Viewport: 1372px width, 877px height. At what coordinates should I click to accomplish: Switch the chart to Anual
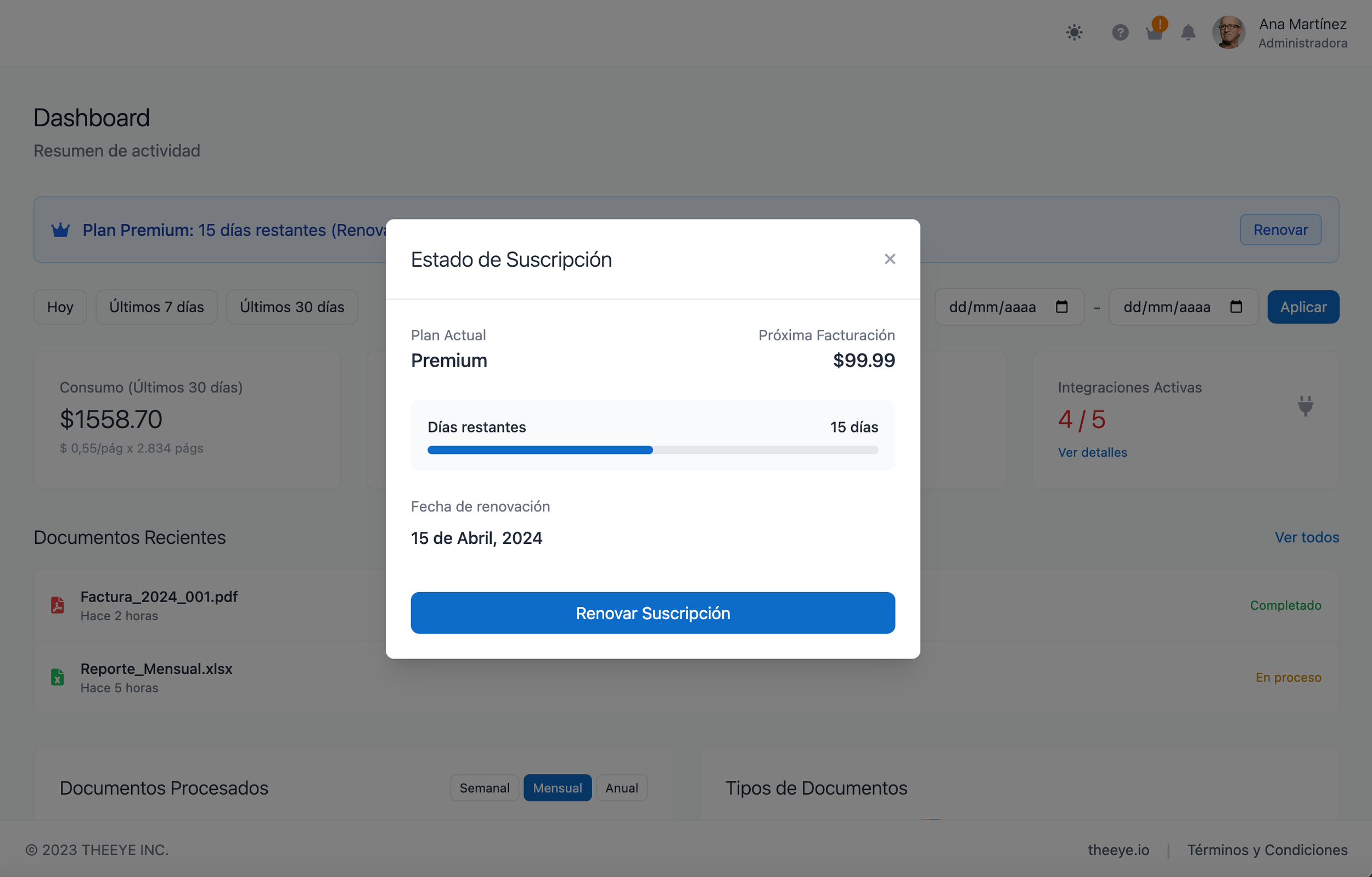coord(621,788)
